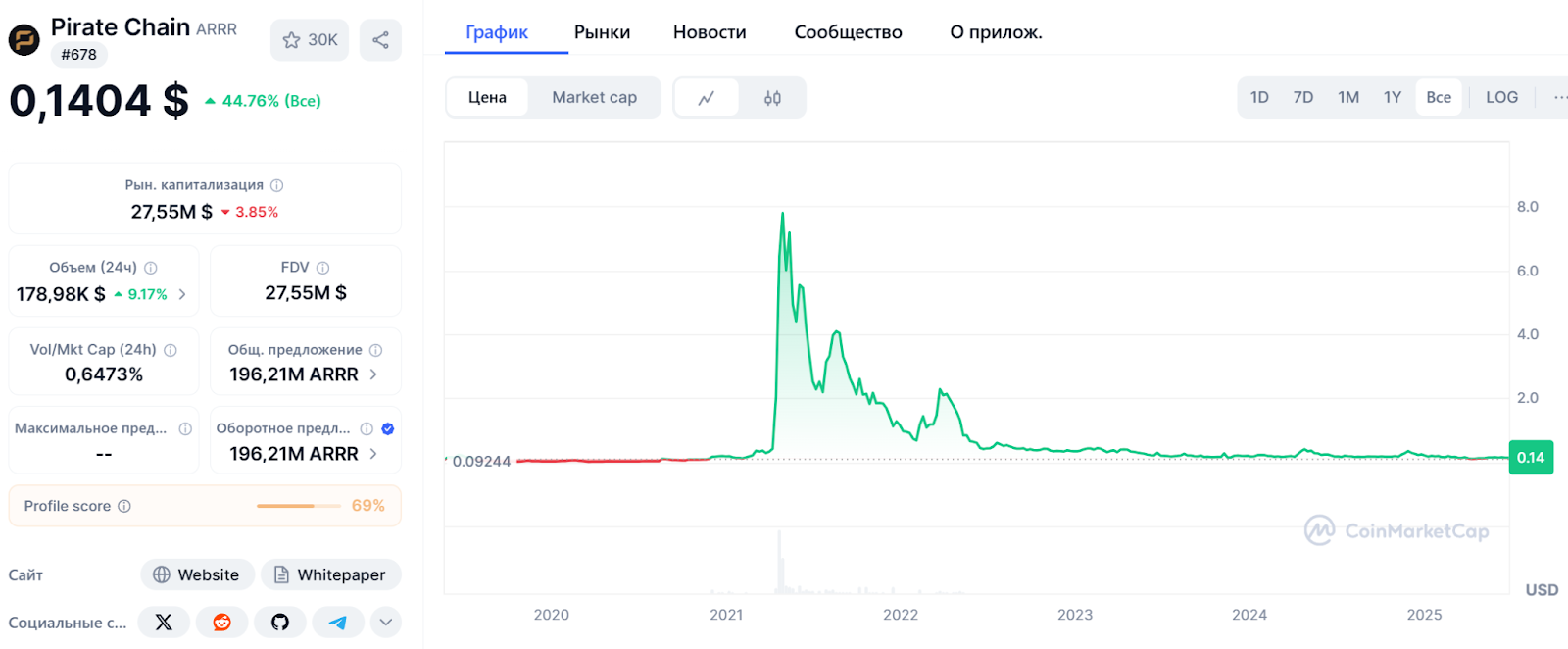
Task: Click the 44.76% (Все) price change
Action: click(263, 101)
